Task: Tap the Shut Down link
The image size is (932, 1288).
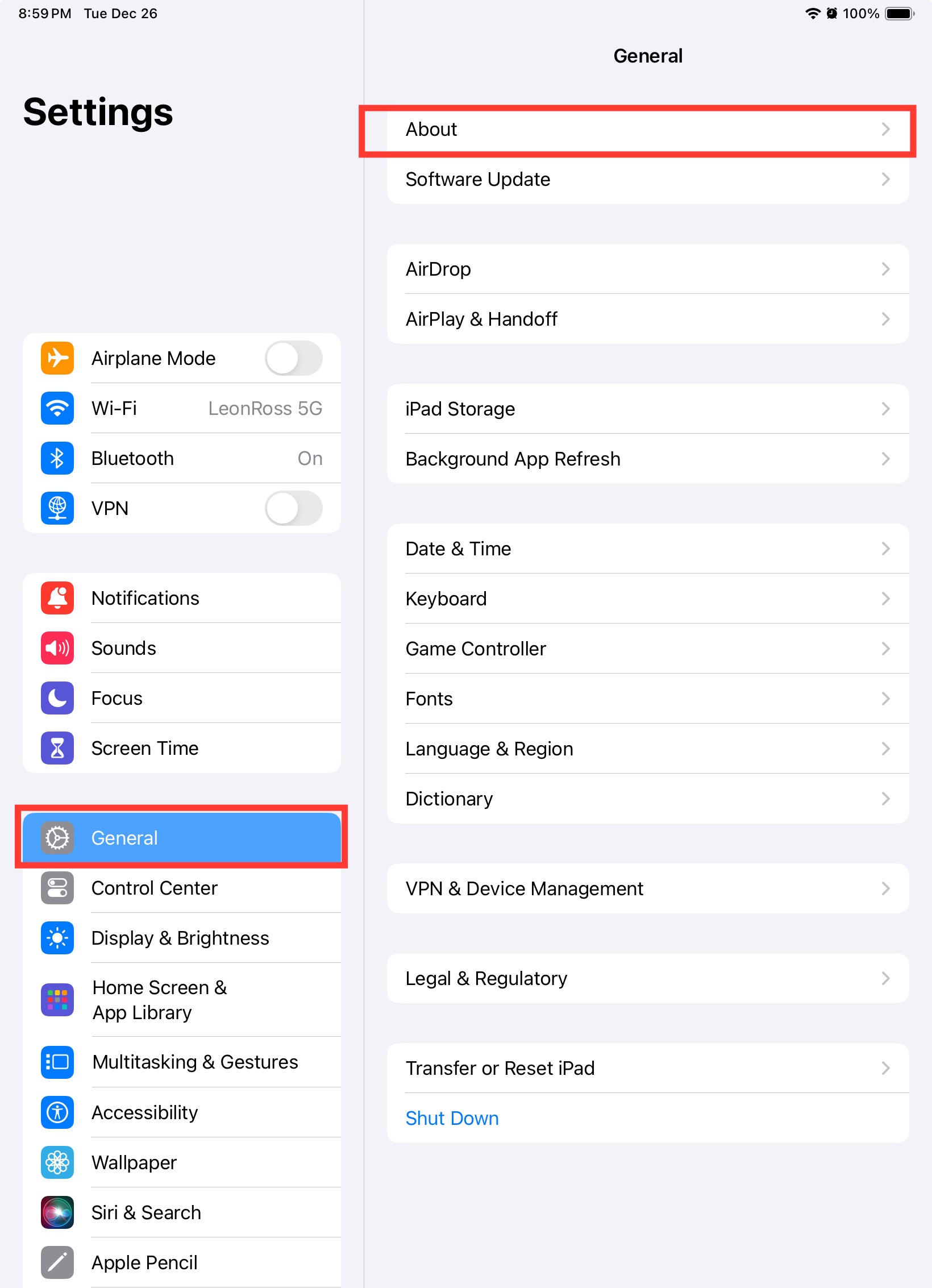Action: [452, 1118]
